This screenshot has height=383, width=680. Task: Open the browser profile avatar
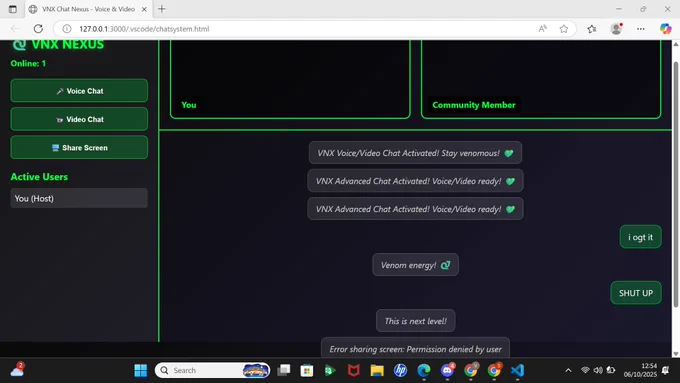click(x=616, y=29)
